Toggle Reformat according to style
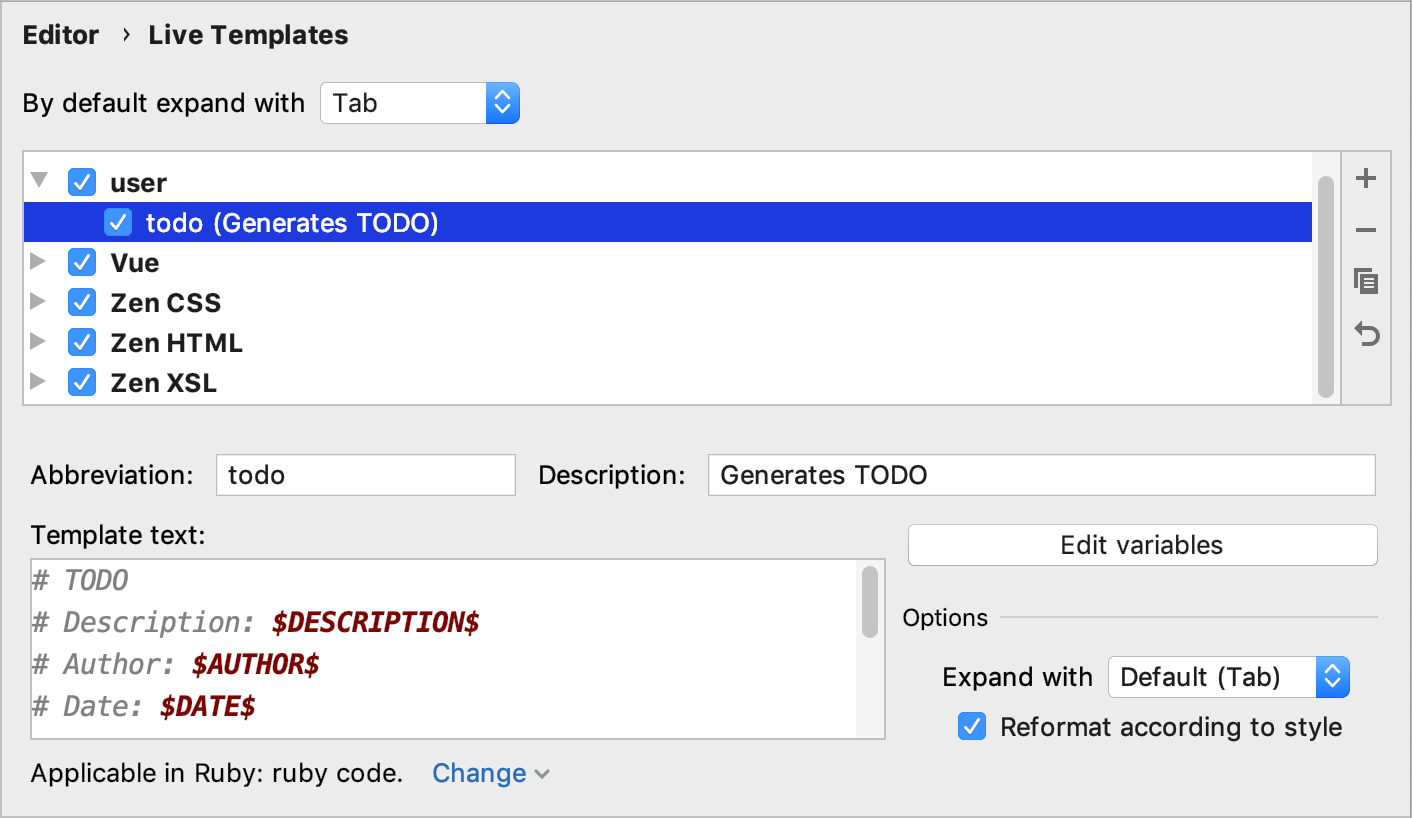Screen dimensions: 1412x818 [971, 727]
